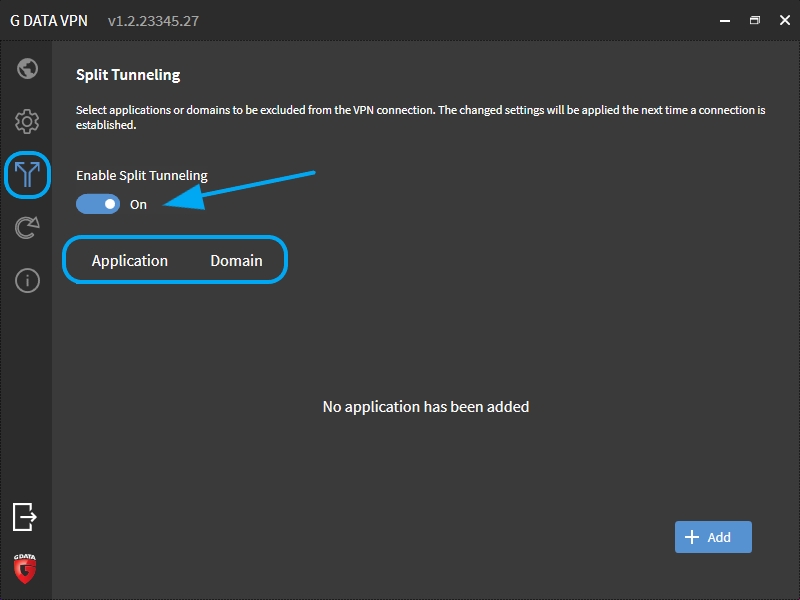The image size is (800, 600).
Task: Click the version number v1.2.23345.27
Action: coord(153,21)
